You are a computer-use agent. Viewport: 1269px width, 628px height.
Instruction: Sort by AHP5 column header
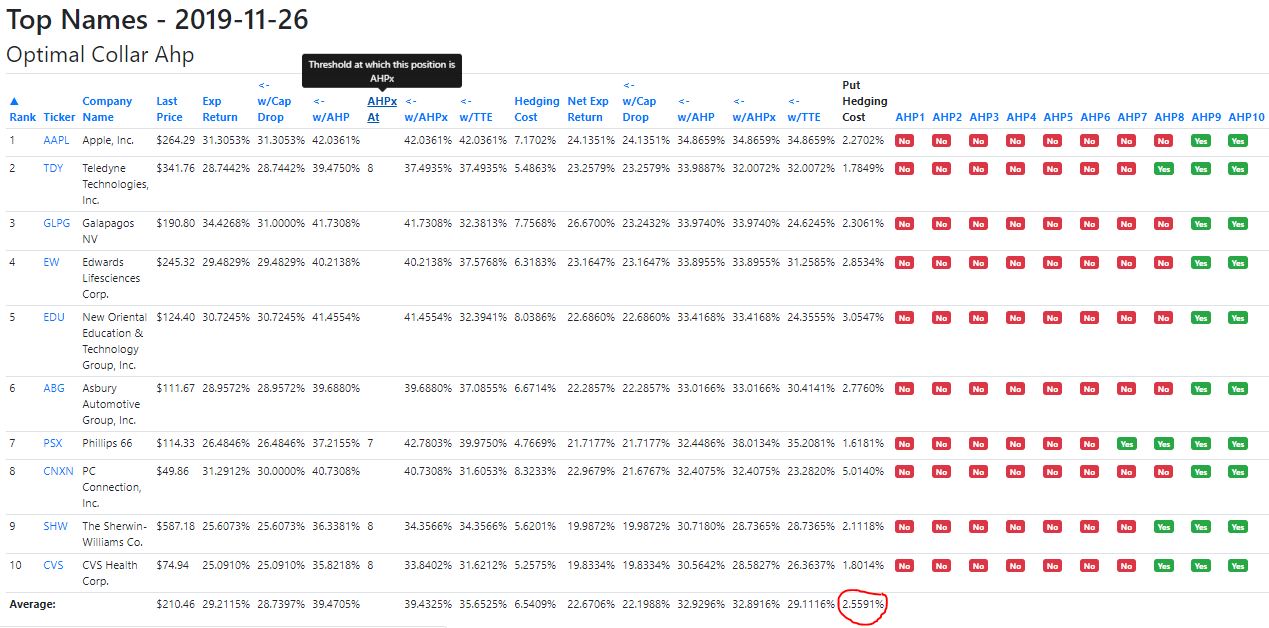[x=1058, y=117]
